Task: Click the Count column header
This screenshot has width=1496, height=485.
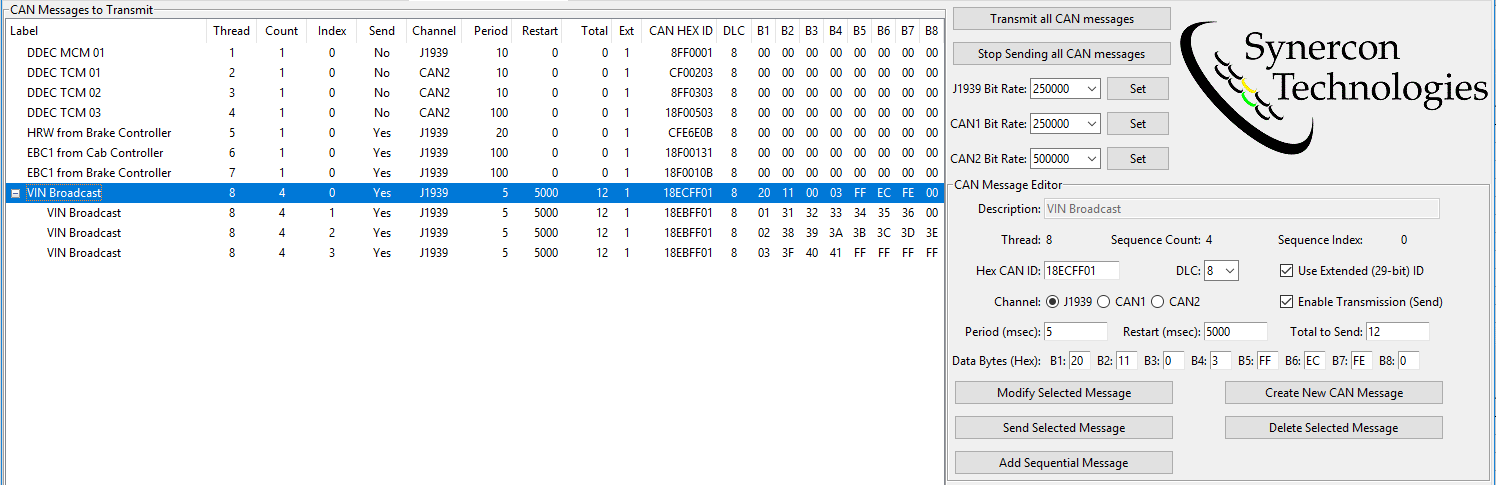Action: (282, 31)
